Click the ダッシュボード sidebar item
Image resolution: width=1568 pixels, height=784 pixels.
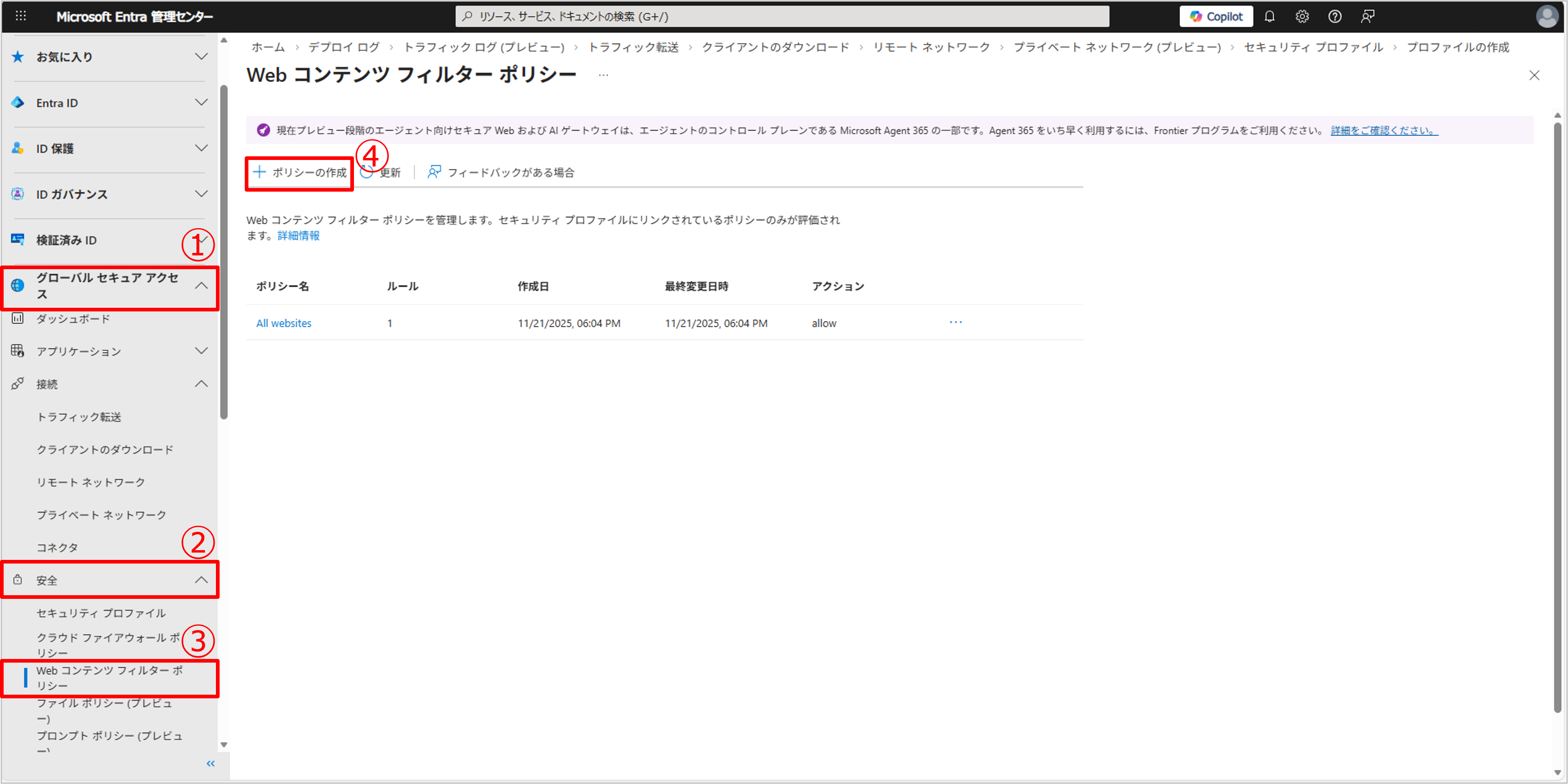coord(73,319)
